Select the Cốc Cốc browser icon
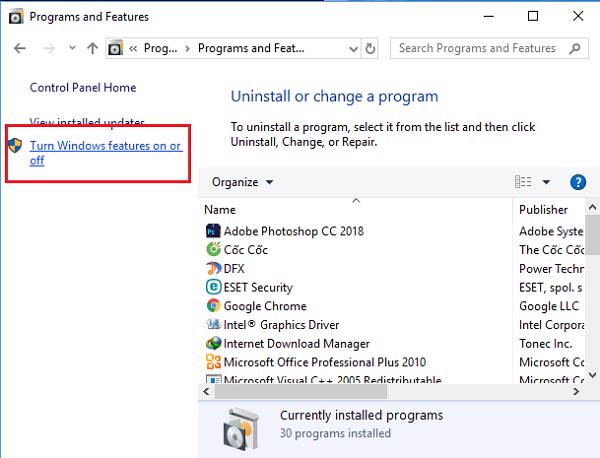 tap(213, 250)
